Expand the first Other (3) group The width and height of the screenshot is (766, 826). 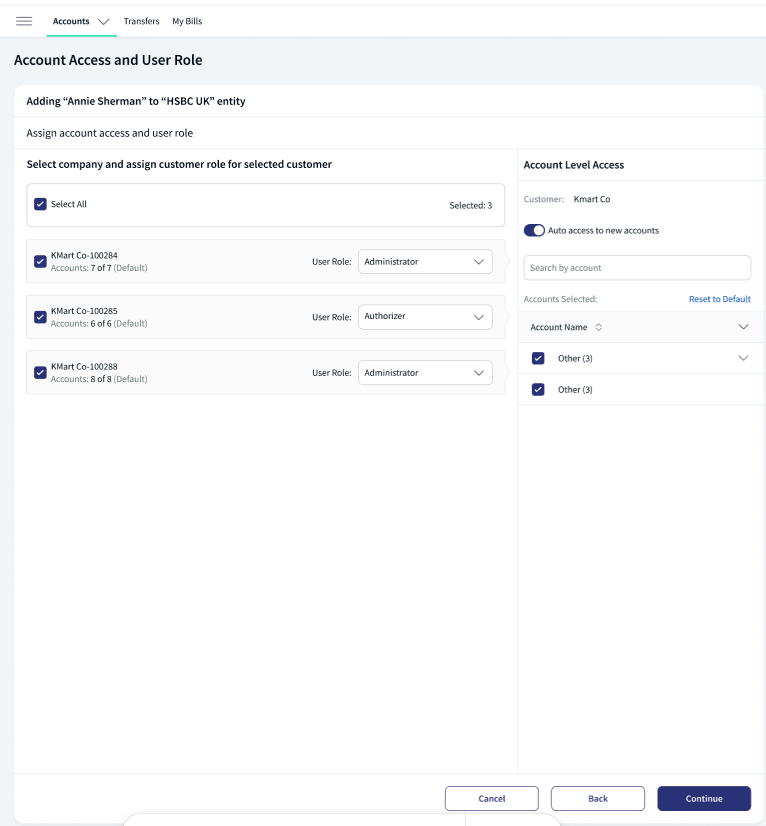point(743,358)
